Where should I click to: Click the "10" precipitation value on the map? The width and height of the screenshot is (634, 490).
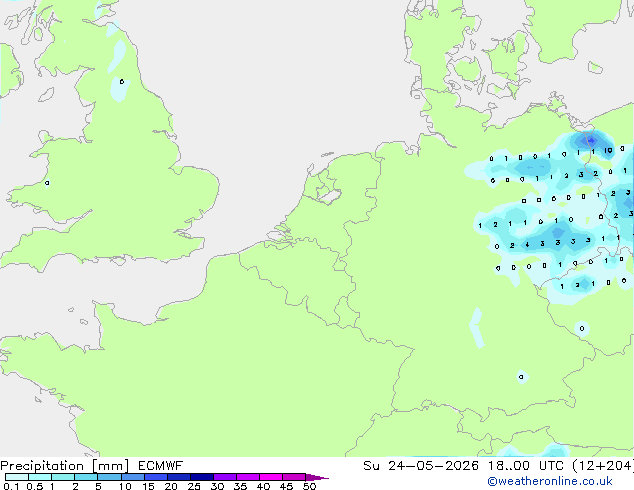click(x=608, y=150)
